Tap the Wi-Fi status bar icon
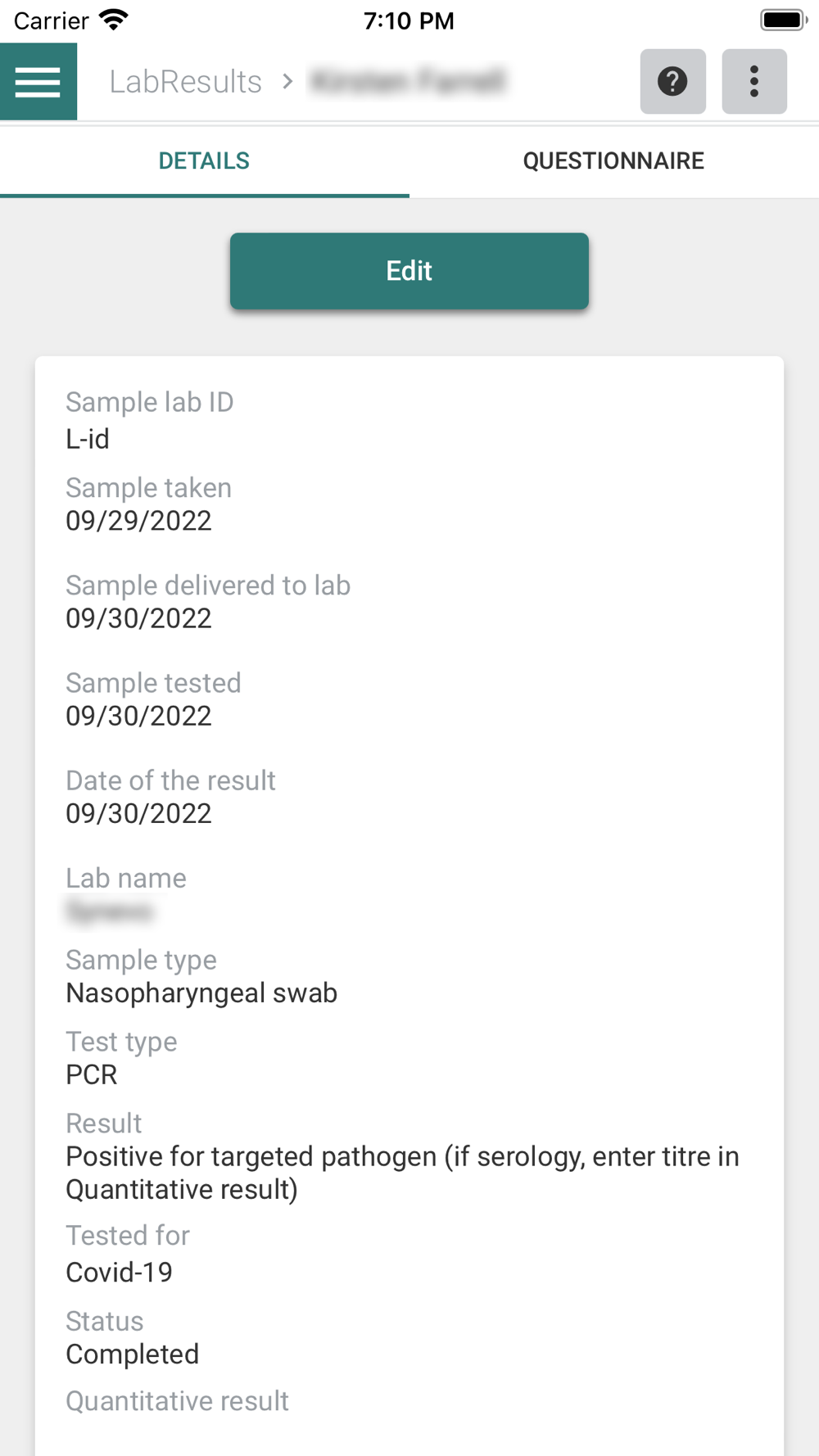 pos(114,20)
